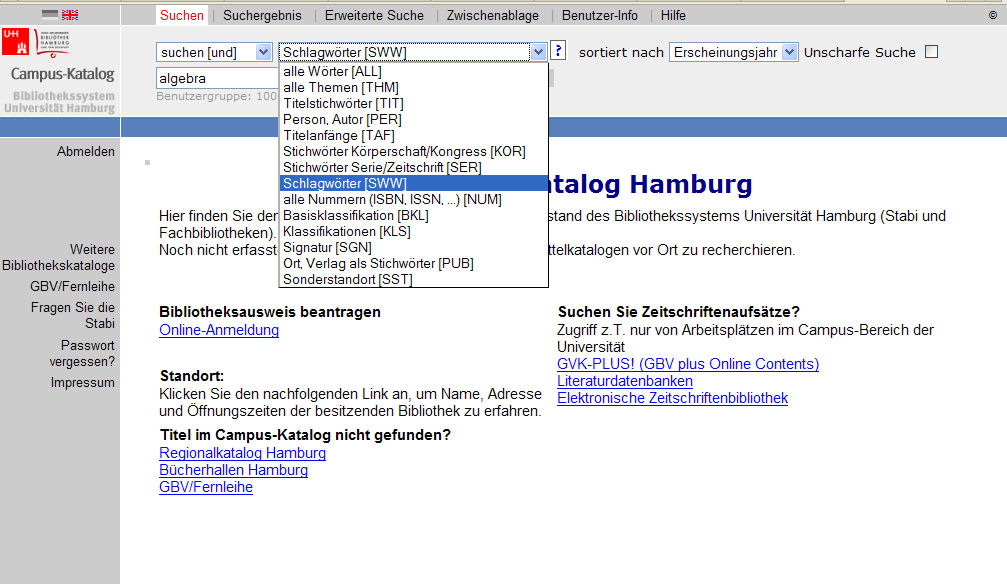The height and width of the screenshot is (584, 1007).
Task: Open the Impressum link
Action: (83, 383)
